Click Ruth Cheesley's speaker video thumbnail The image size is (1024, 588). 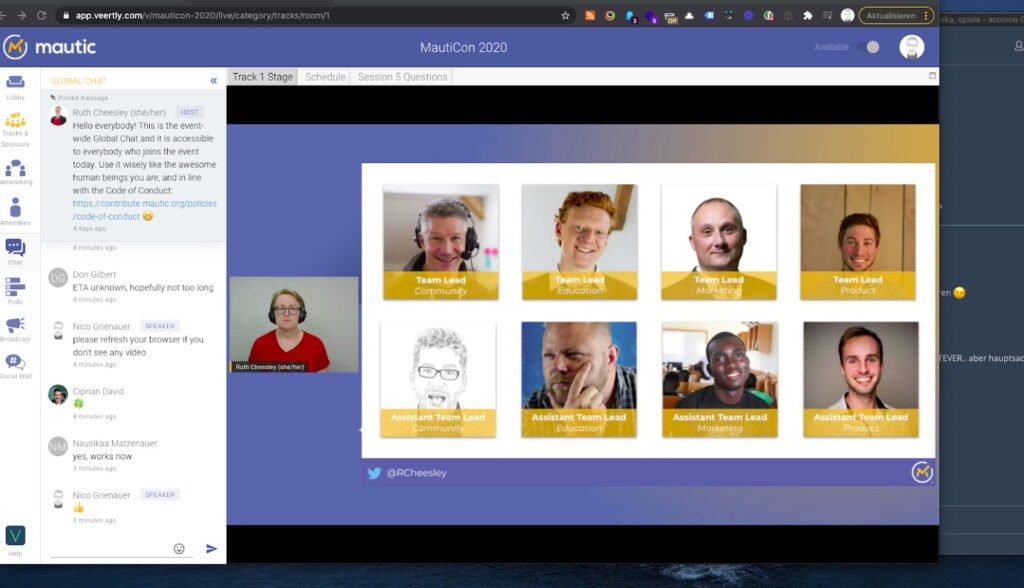point(294,325)
